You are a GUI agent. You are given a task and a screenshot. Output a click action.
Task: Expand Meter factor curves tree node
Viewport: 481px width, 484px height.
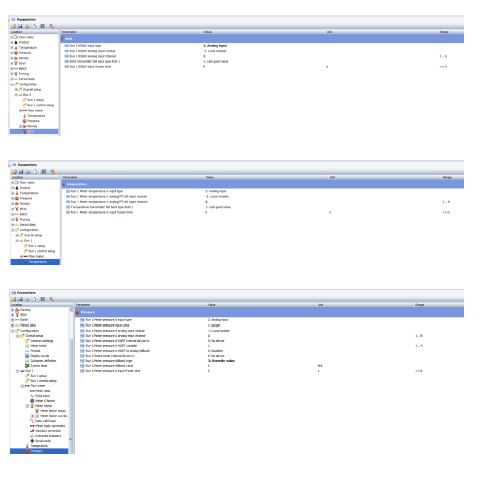coord(33,416)
